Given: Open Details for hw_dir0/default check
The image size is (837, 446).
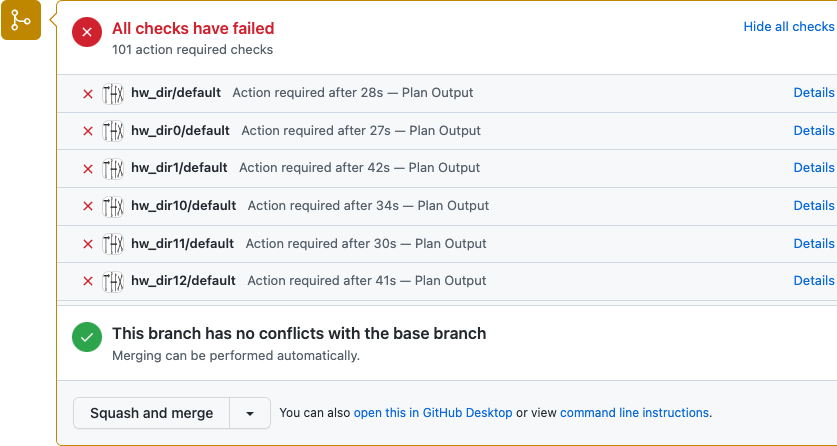Looking at the screenshot, I should click(x=814, y=130).
